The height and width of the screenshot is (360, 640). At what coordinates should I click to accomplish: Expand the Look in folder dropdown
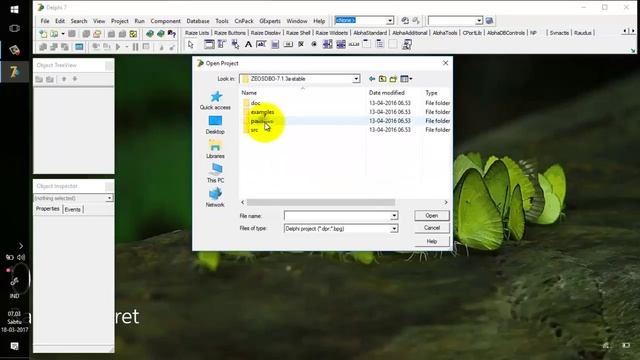pos(356,79)
